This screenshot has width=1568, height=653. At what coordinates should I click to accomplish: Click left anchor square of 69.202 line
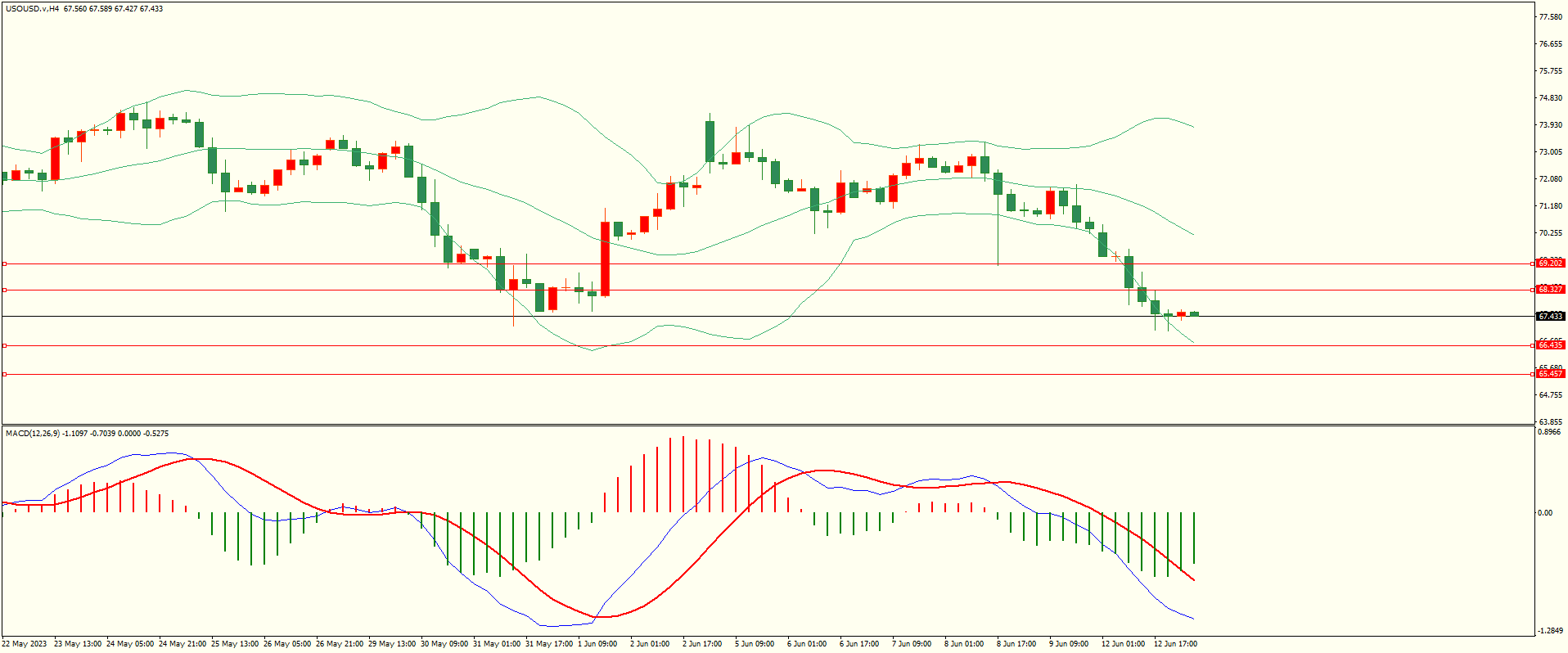[4, 263]
